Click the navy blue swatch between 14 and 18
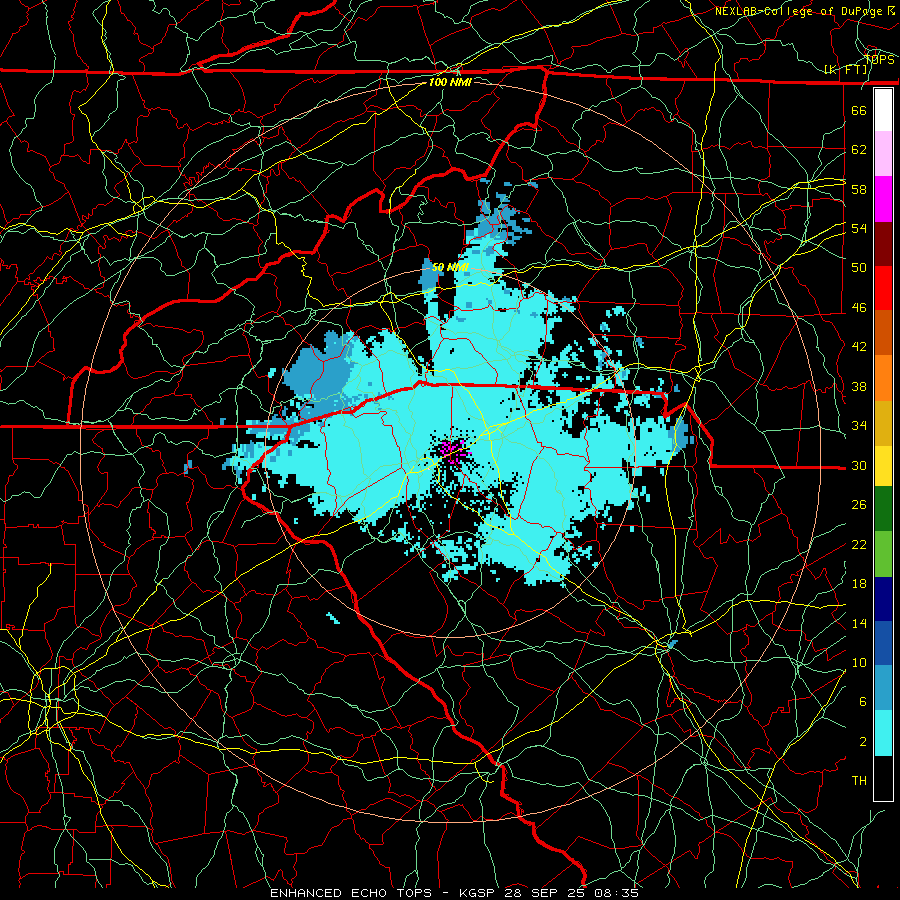 (x=883, y=599)
